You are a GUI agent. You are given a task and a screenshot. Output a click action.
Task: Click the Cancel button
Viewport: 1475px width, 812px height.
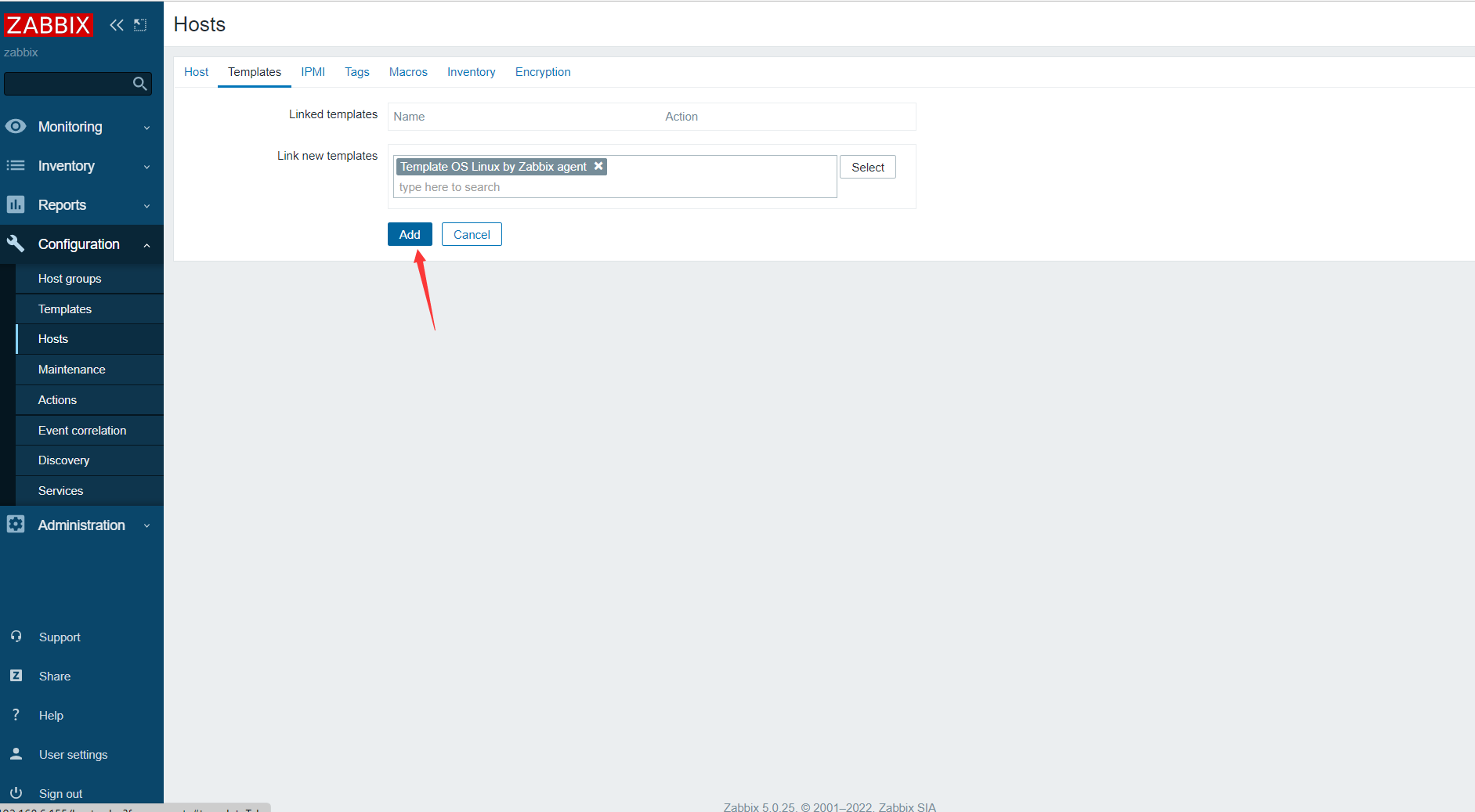pyautogui.click(x=472, y=234)
